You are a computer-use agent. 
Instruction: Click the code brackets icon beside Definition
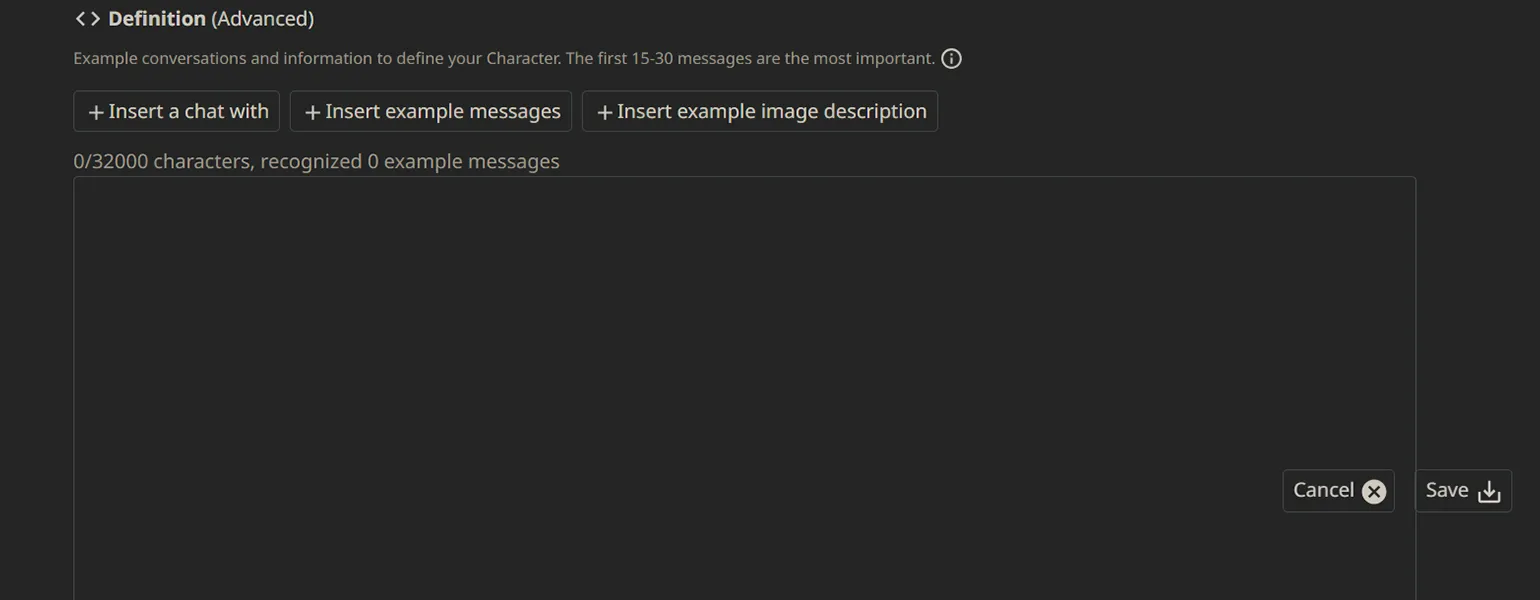pyautogui.click(x=88, y=19)
